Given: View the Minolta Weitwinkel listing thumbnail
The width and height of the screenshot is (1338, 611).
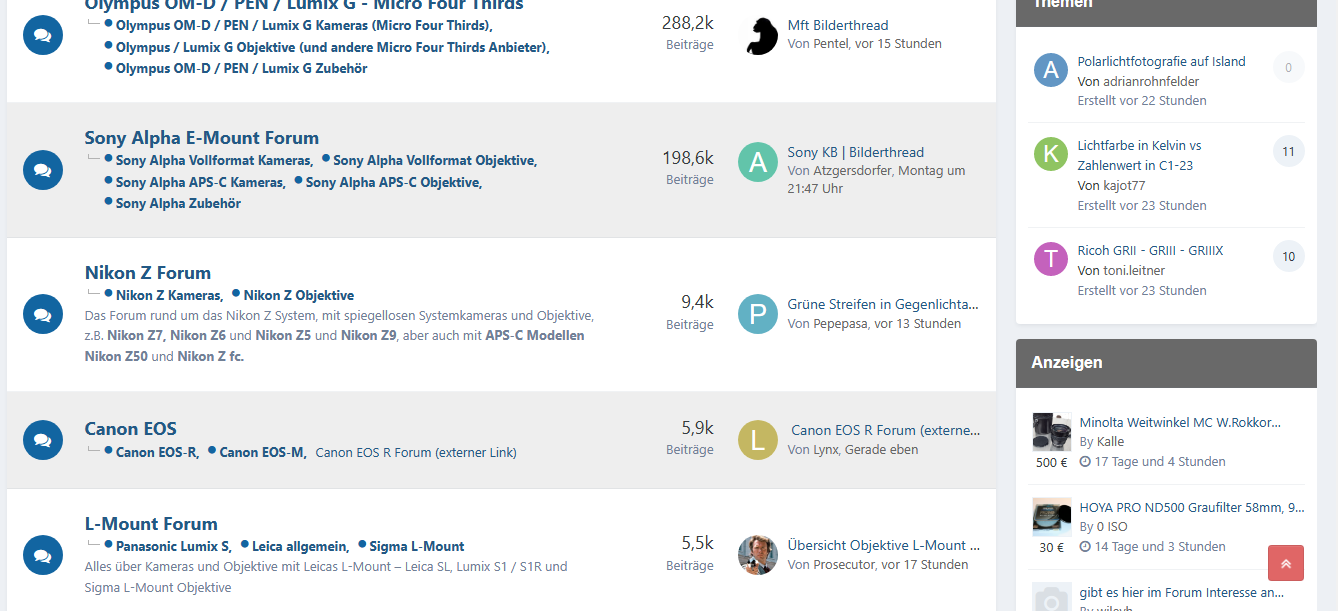Looking at the screenshot, I should [x=1051, y=432].
